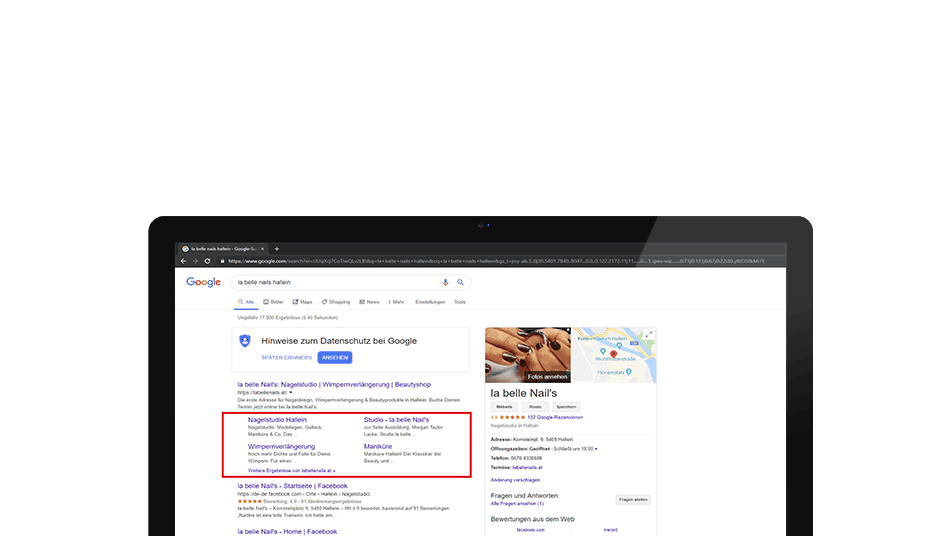
Task: Click facebook.com under Bewertungen aus dem Web
Action: [531, 530]
